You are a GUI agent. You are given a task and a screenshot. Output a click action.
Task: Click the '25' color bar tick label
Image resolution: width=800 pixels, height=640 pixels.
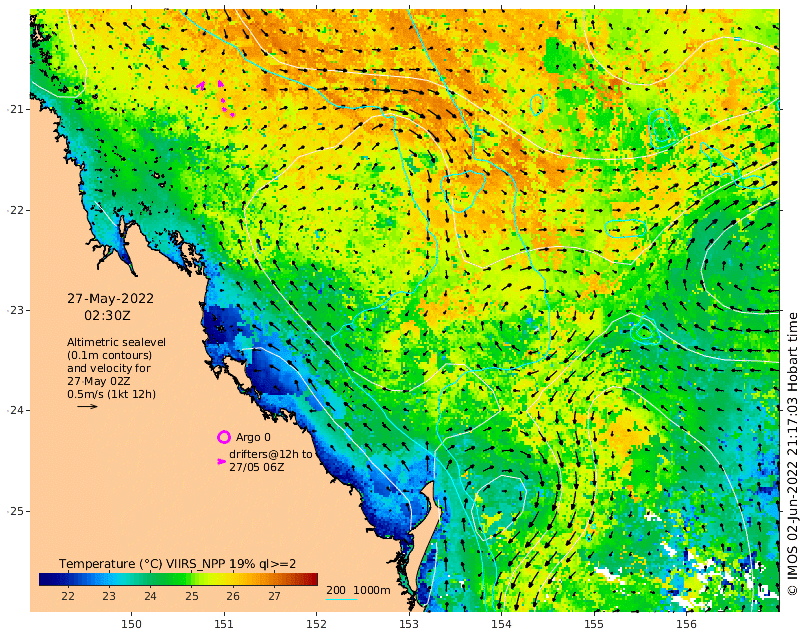click(x=192, y=596)
